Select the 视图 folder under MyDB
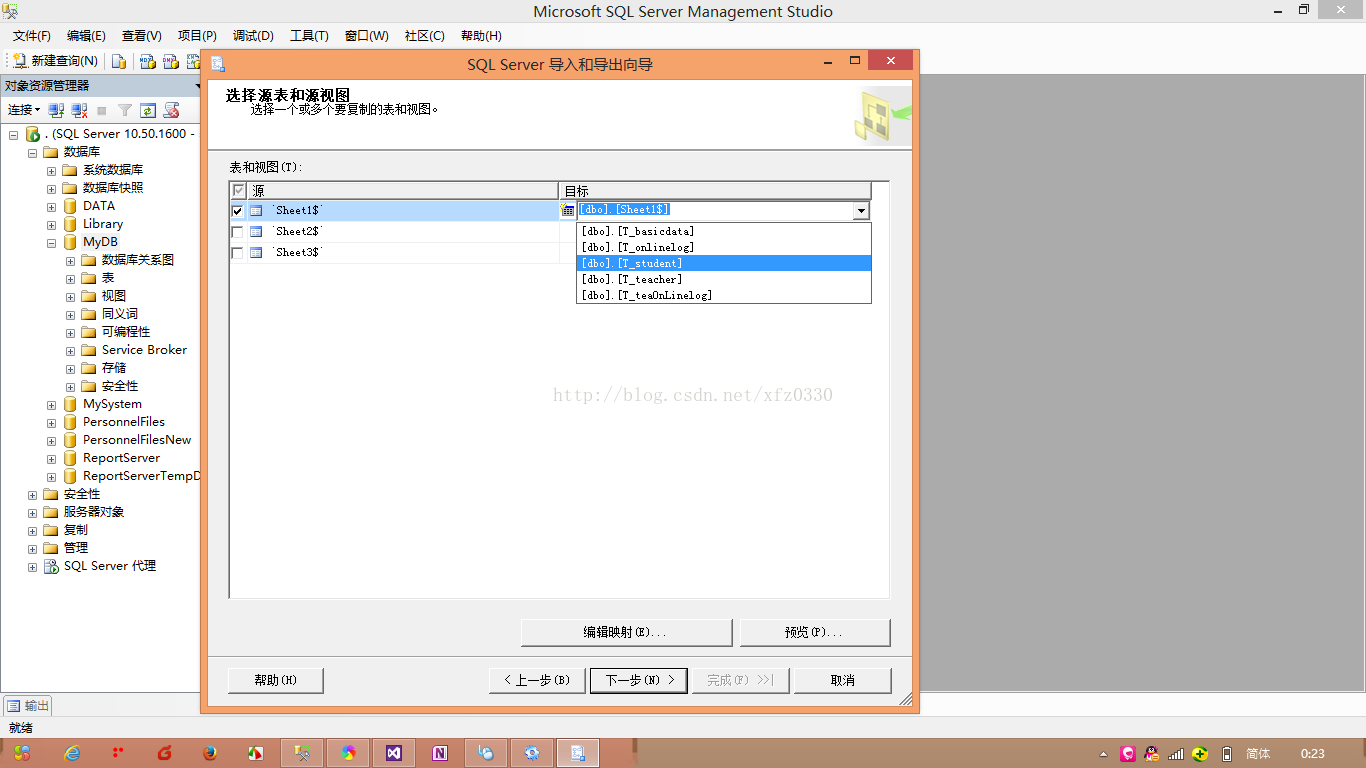The image size is (1366, 768). pos(113,296)
